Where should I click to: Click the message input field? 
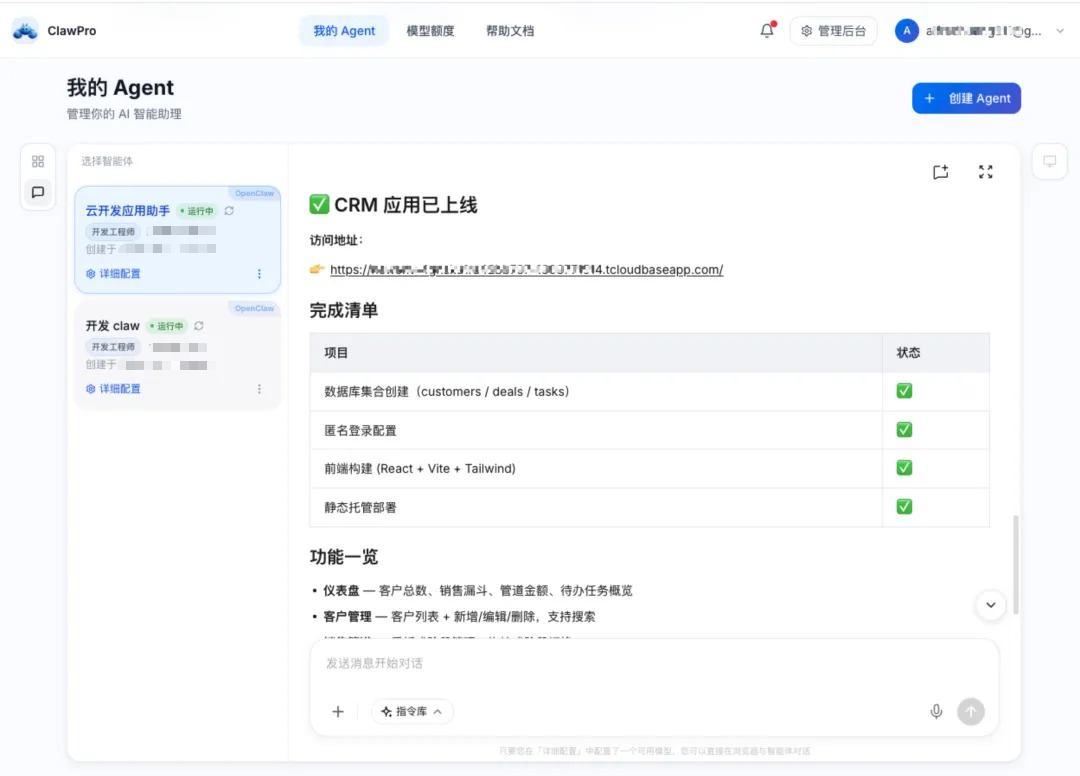click(653, 664)
